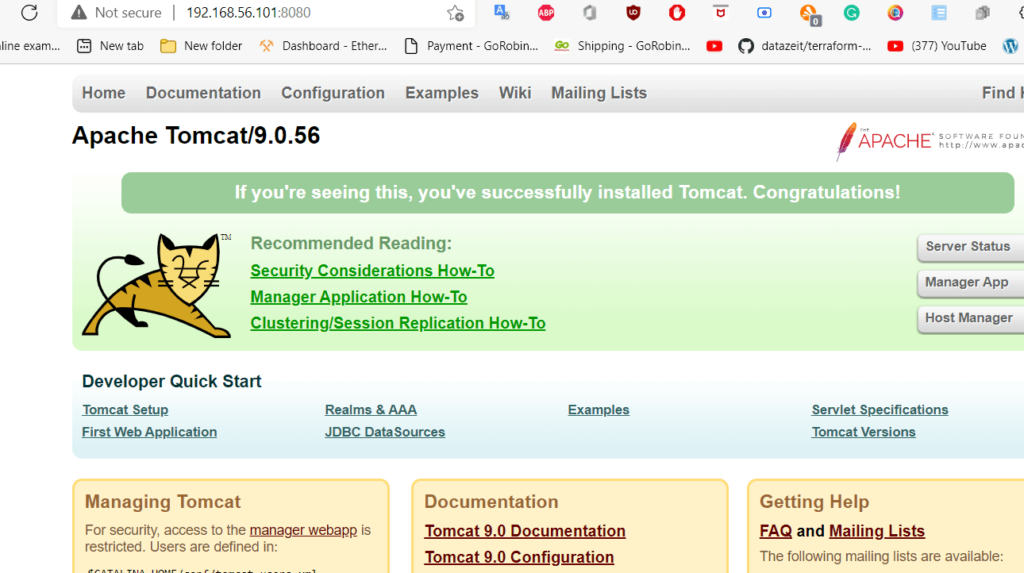Open the red stop-hand AdBlock extension
This screenshot has width=1024, height=573.
(677, 13)
